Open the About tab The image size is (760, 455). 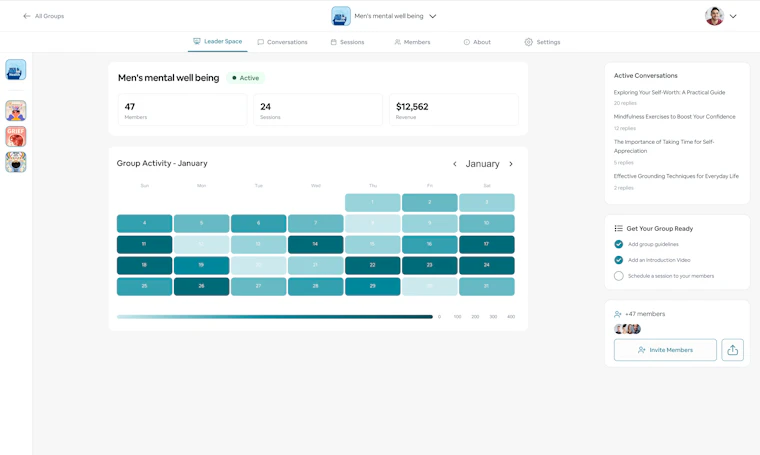click(x=477, y=42)
